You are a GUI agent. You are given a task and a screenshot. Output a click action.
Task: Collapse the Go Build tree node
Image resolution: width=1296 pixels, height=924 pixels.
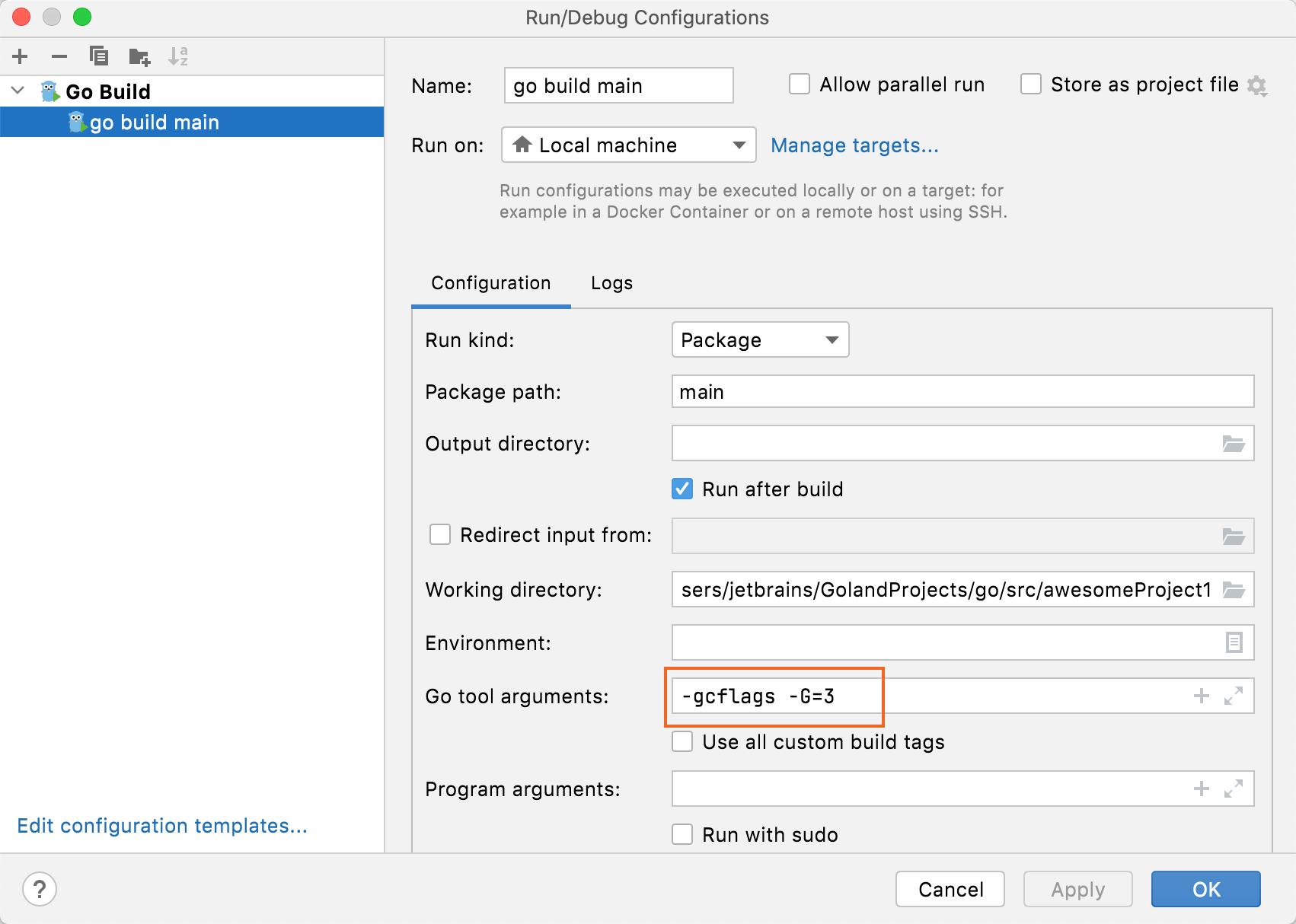coord(17,91)
